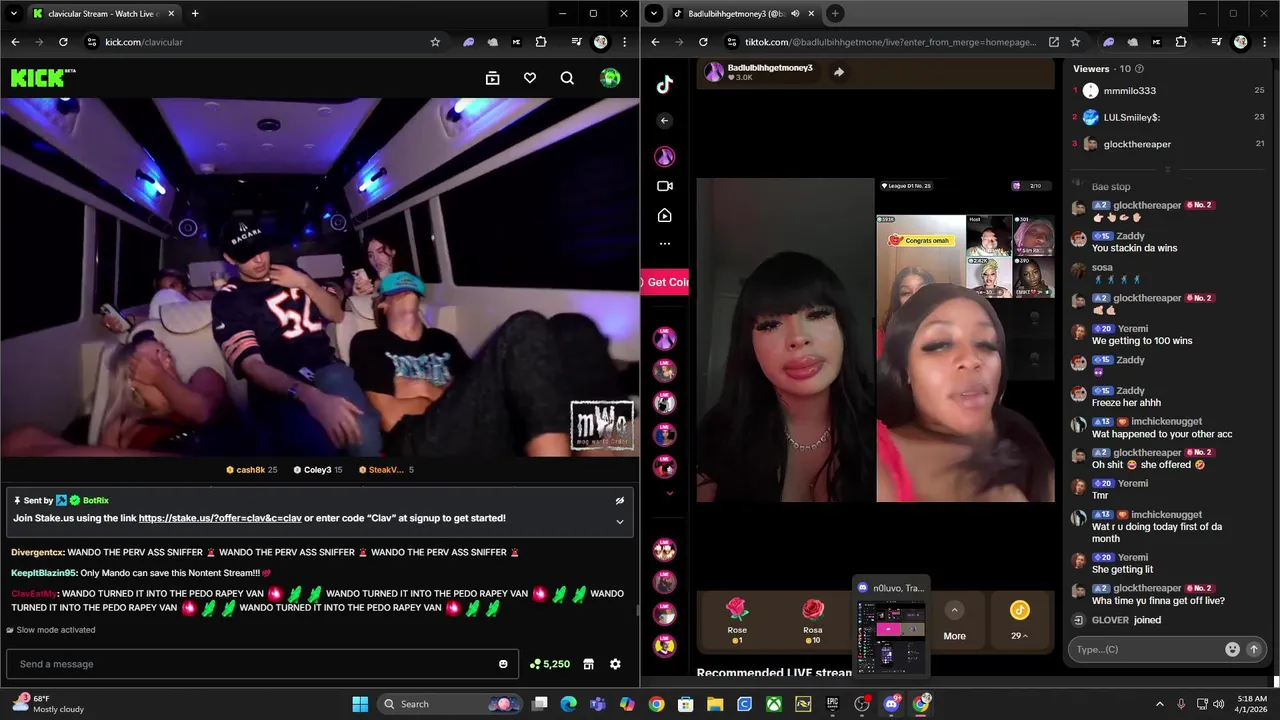The image size is (1280, 720).
Task: Open the Kick logo home page
Action: pyautogui.click(x=42, y=78)
